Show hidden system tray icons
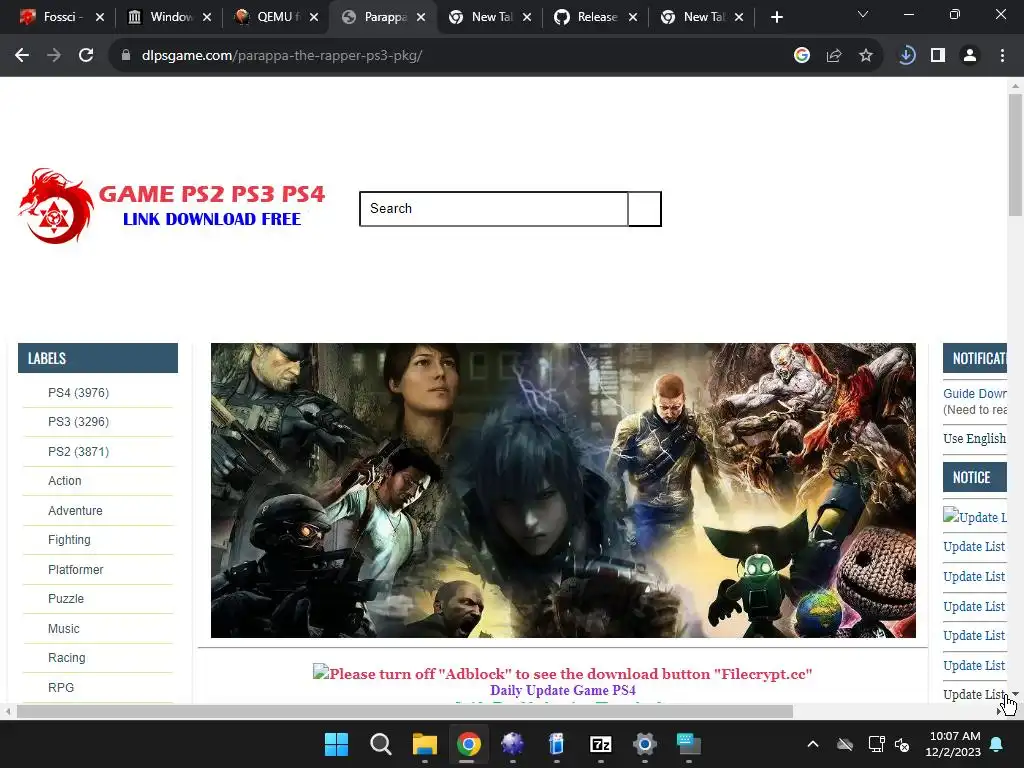 [813, 744]
